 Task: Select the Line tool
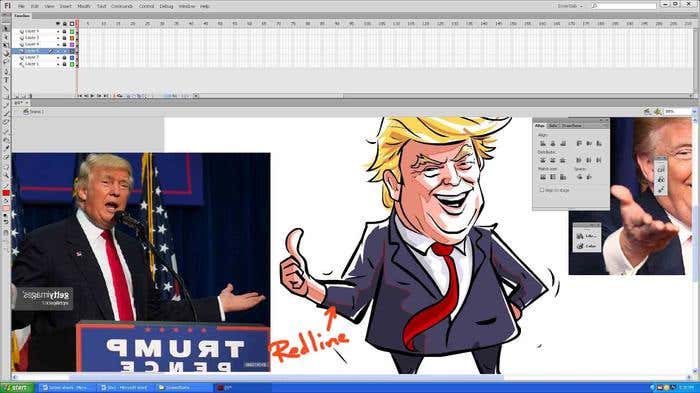coord(6,89)
